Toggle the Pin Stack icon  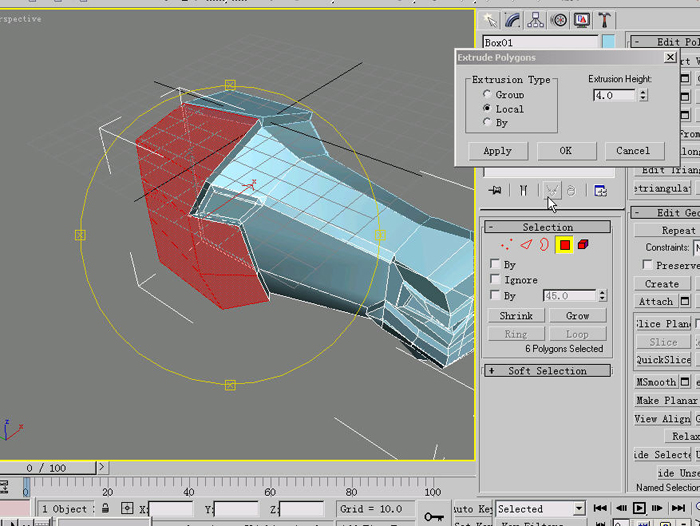pos(495,191)
